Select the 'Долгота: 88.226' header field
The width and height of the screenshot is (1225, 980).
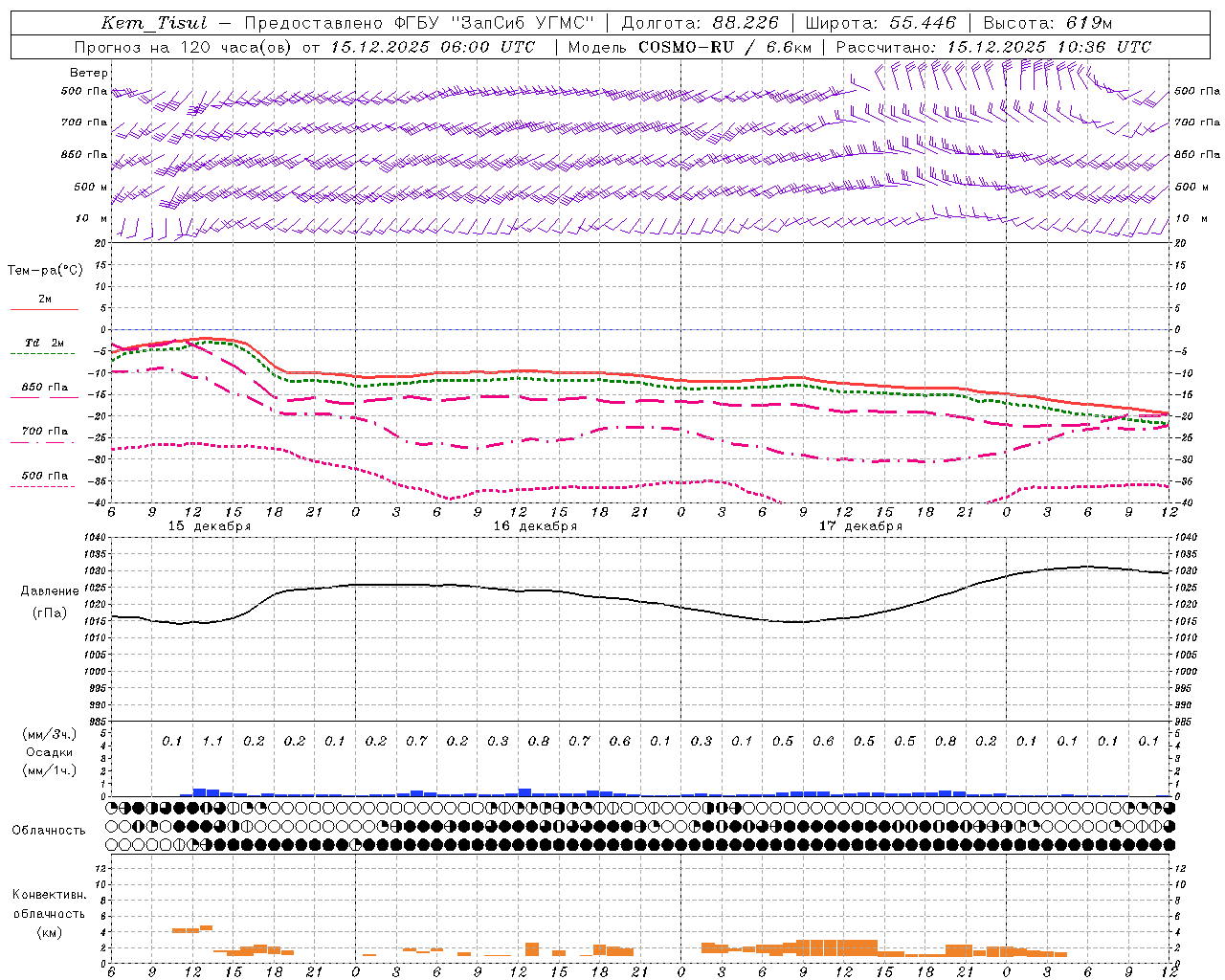coord(701,23)
